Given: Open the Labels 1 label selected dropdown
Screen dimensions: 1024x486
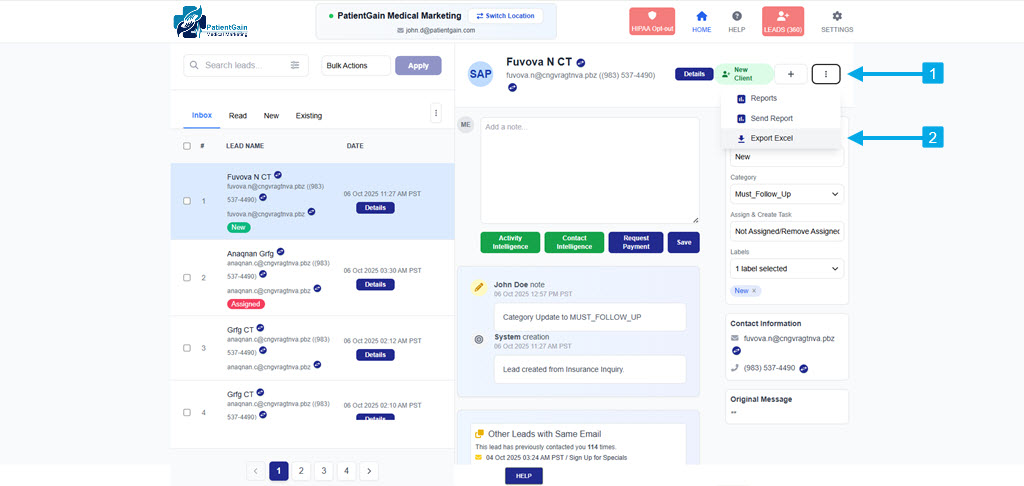Looking at the screenshot, I should click(786, 268).
